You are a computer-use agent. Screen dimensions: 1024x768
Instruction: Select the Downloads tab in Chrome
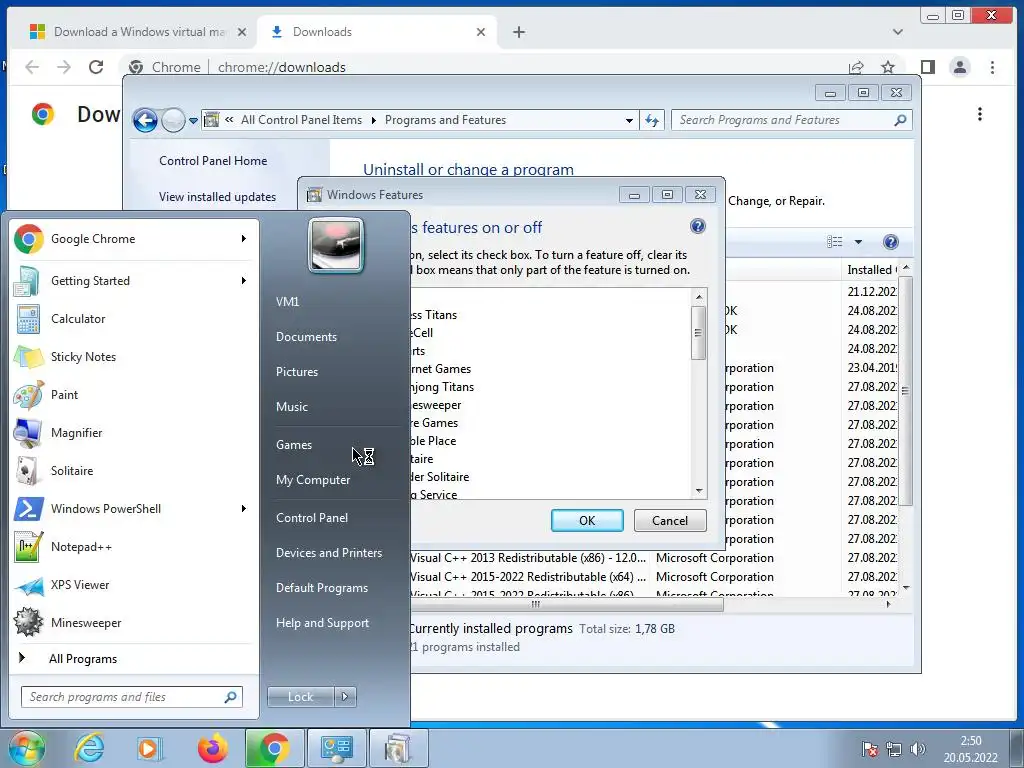click(x=377, y=32)
